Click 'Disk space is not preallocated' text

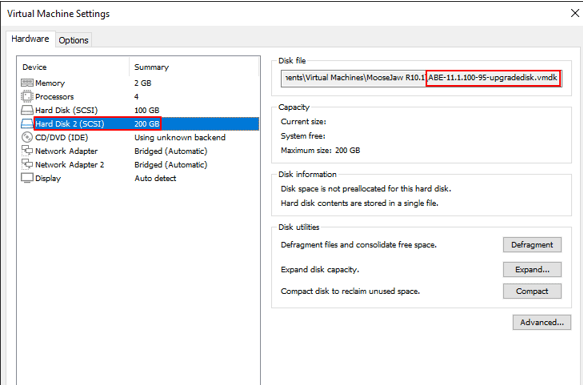point(366,189)
